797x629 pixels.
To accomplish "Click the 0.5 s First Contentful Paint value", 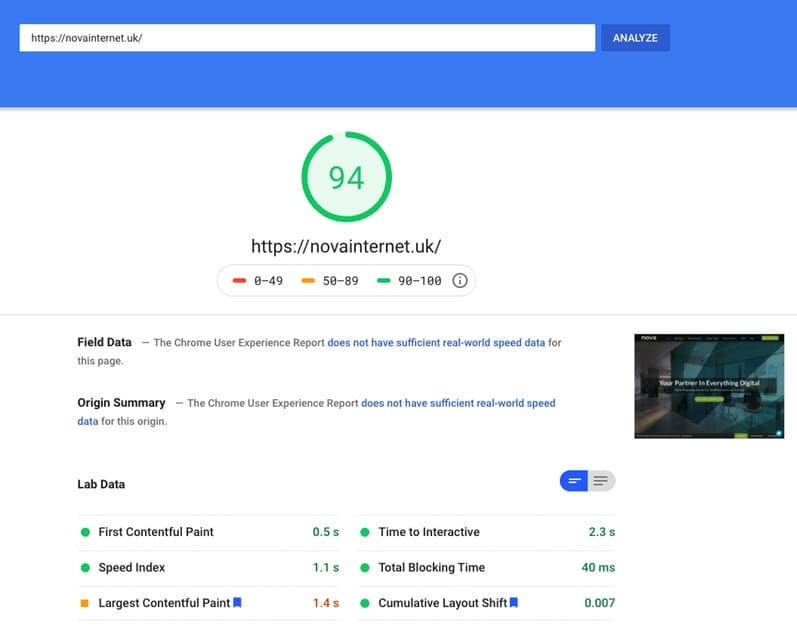I will tap(326, 532).
